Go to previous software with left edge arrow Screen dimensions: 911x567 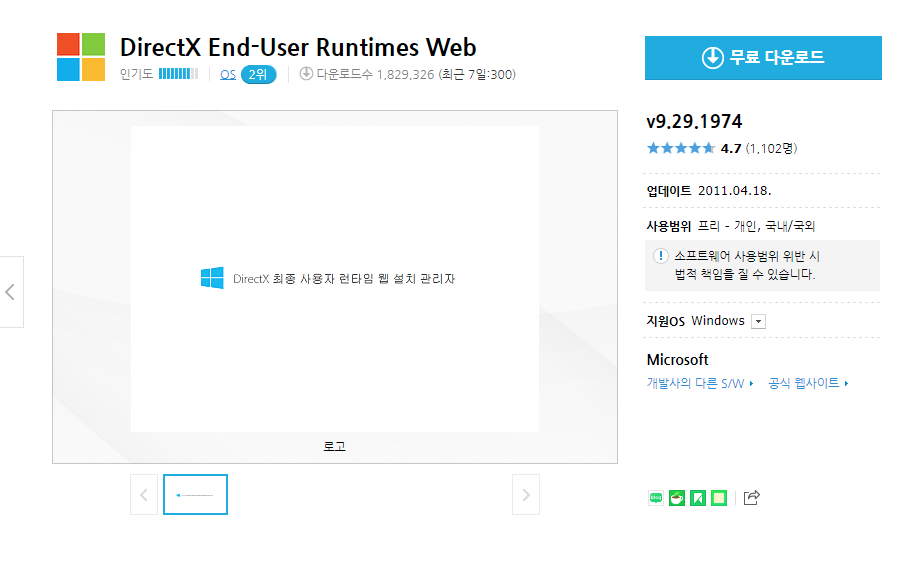(10, 292)
